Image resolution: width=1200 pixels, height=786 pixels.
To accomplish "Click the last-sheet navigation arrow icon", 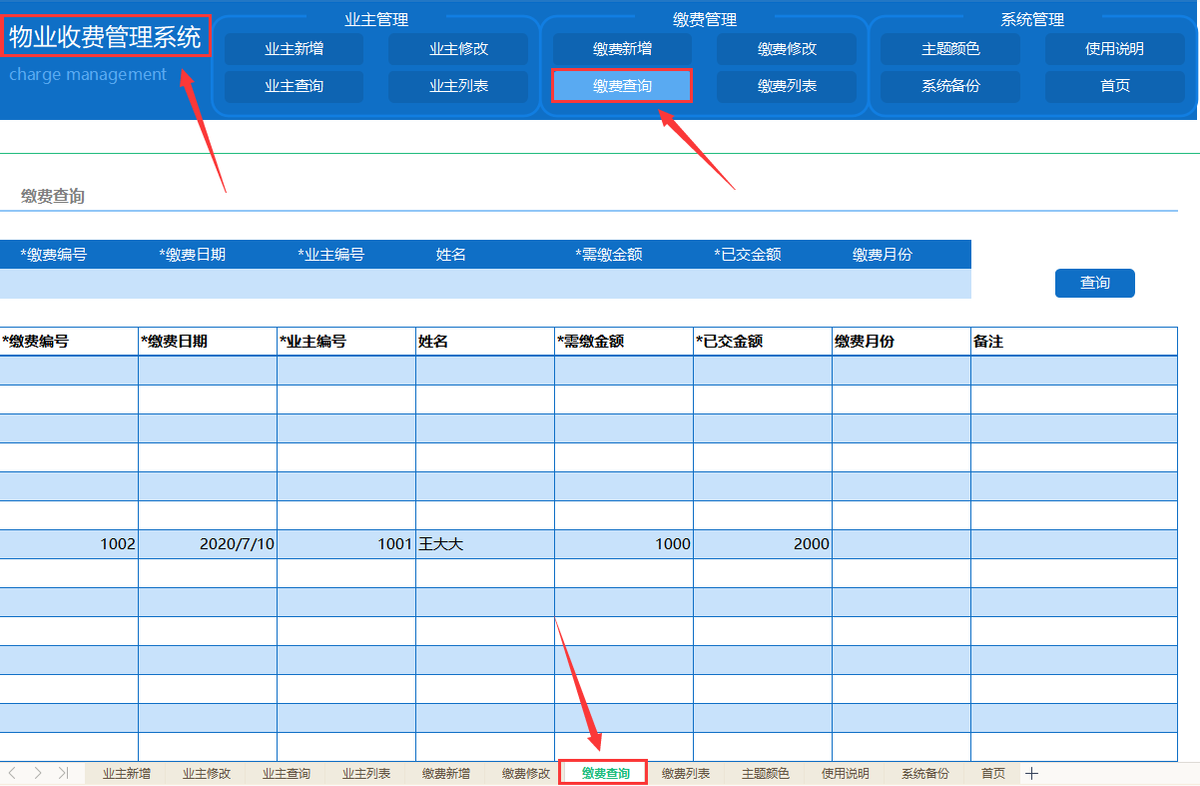I will click(x=62, y=773).
